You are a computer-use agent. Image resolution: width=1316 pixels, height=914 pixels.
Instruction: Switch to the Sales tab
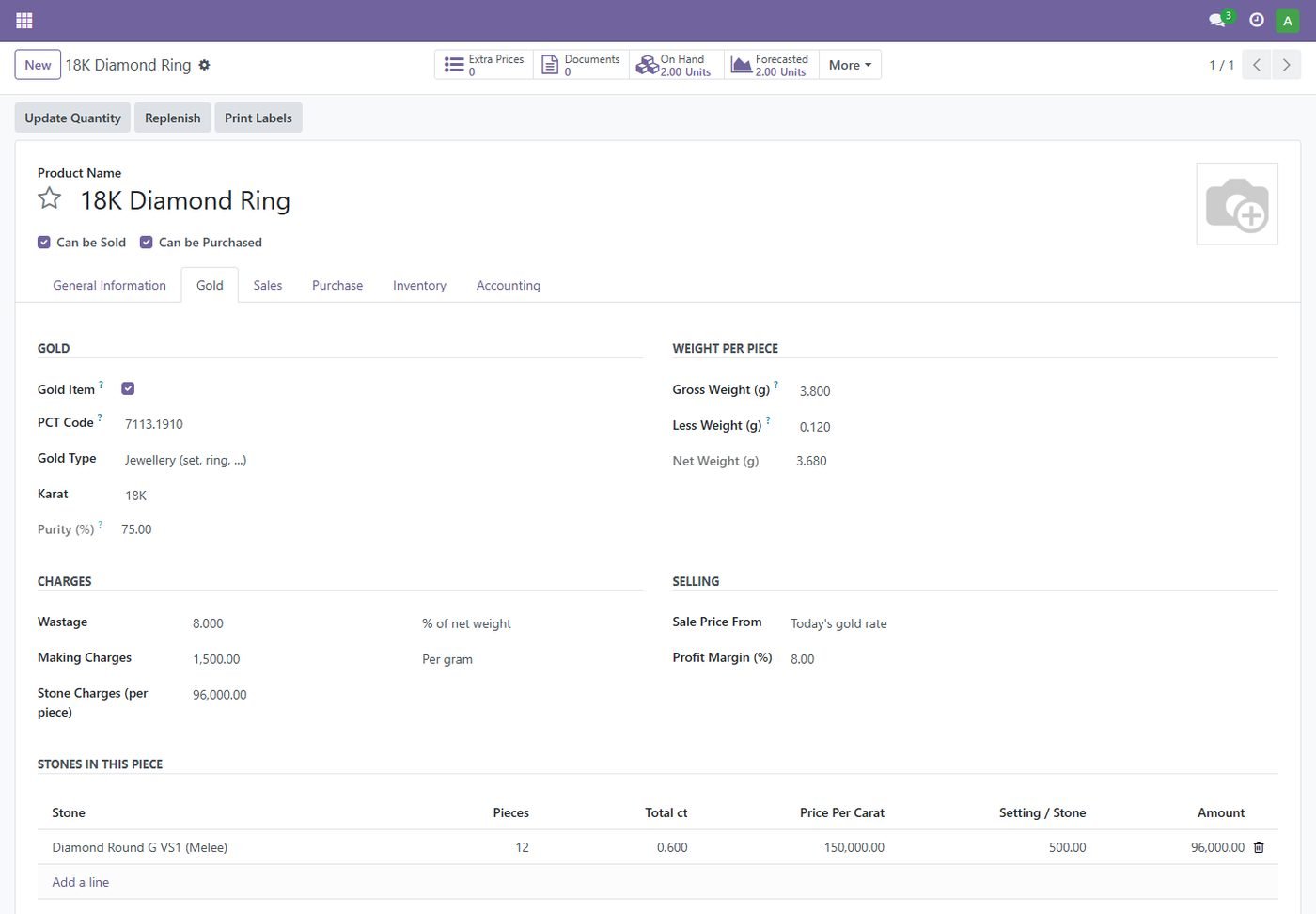tap(268, 285)
